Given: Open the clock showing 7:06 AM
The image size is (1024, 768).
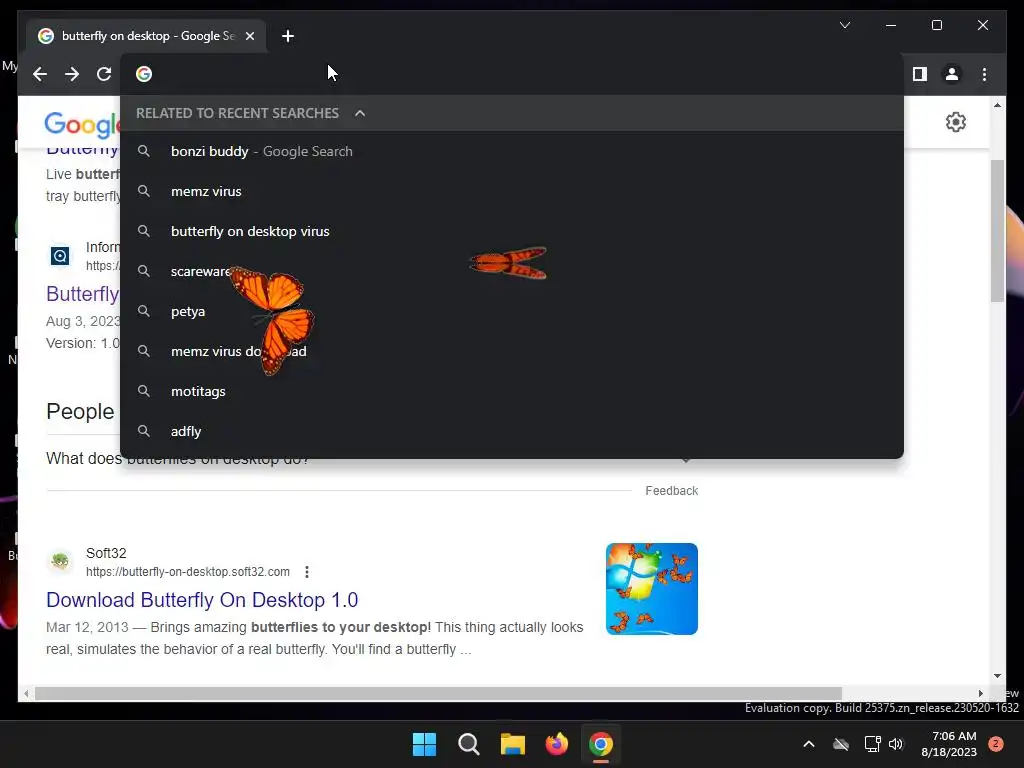Looking at the screenshot, I should pyautogui.click(x=949, y=744).
